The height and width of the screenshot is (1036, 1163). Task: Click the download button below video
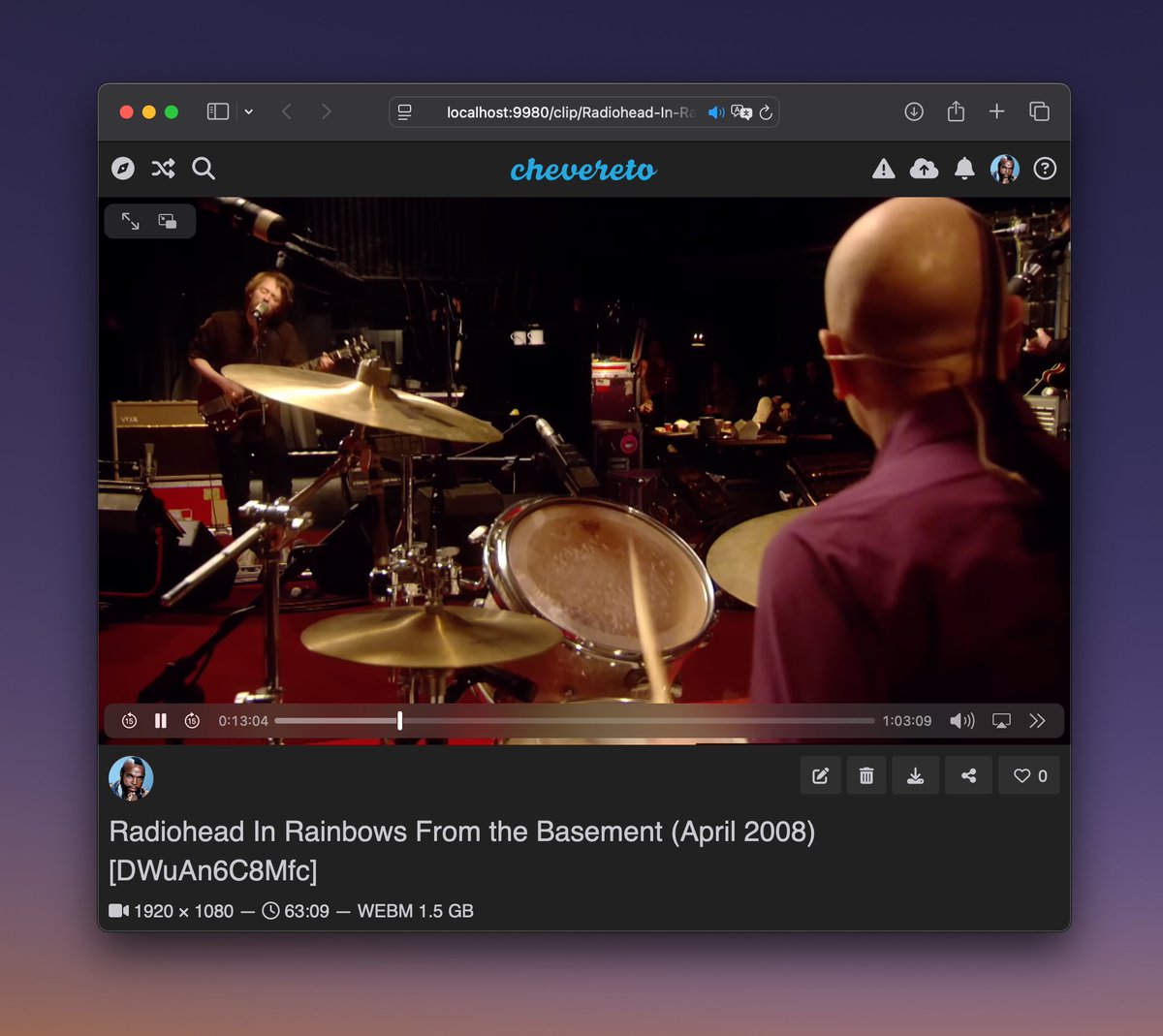click(915, 775)
